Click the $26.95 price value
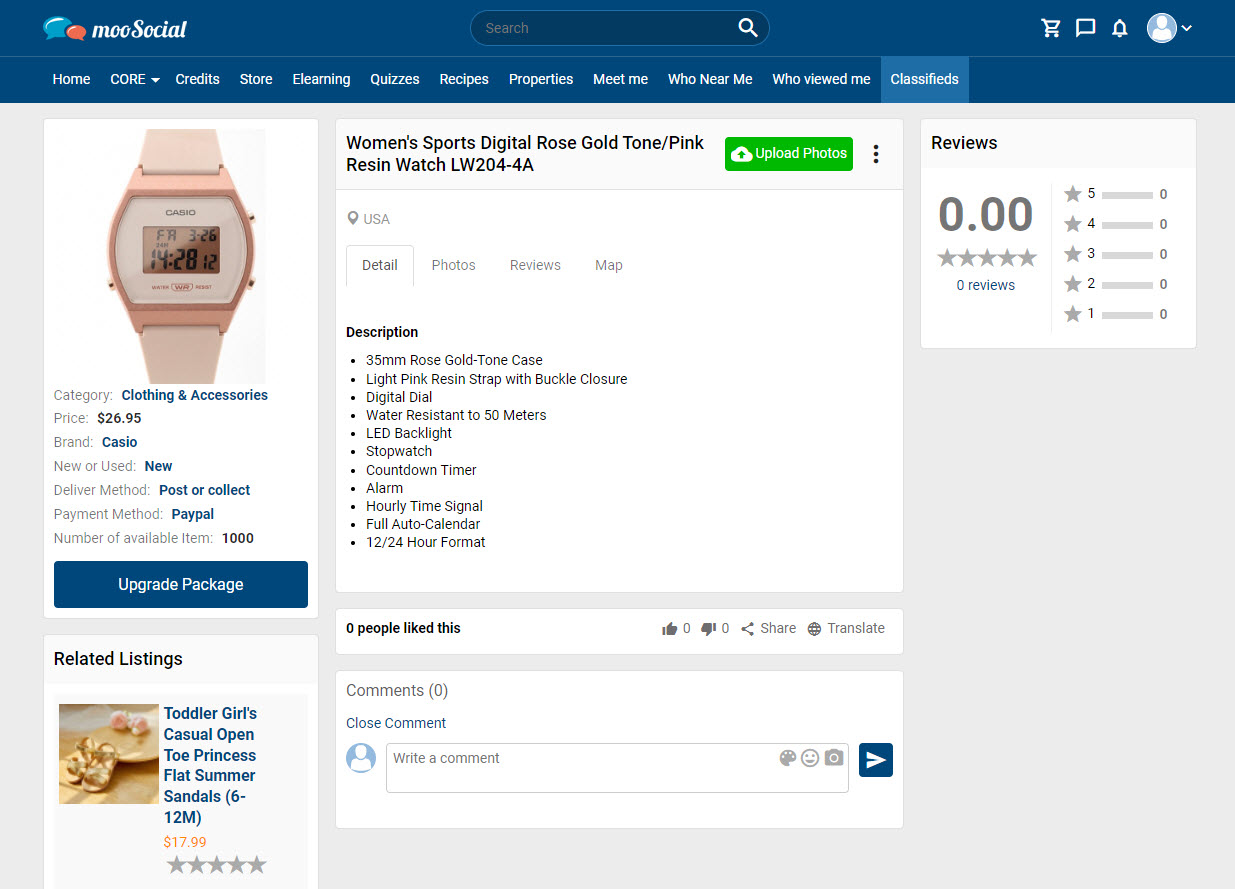Viewport: 1235px width, 889px height. tap(119, 418)
